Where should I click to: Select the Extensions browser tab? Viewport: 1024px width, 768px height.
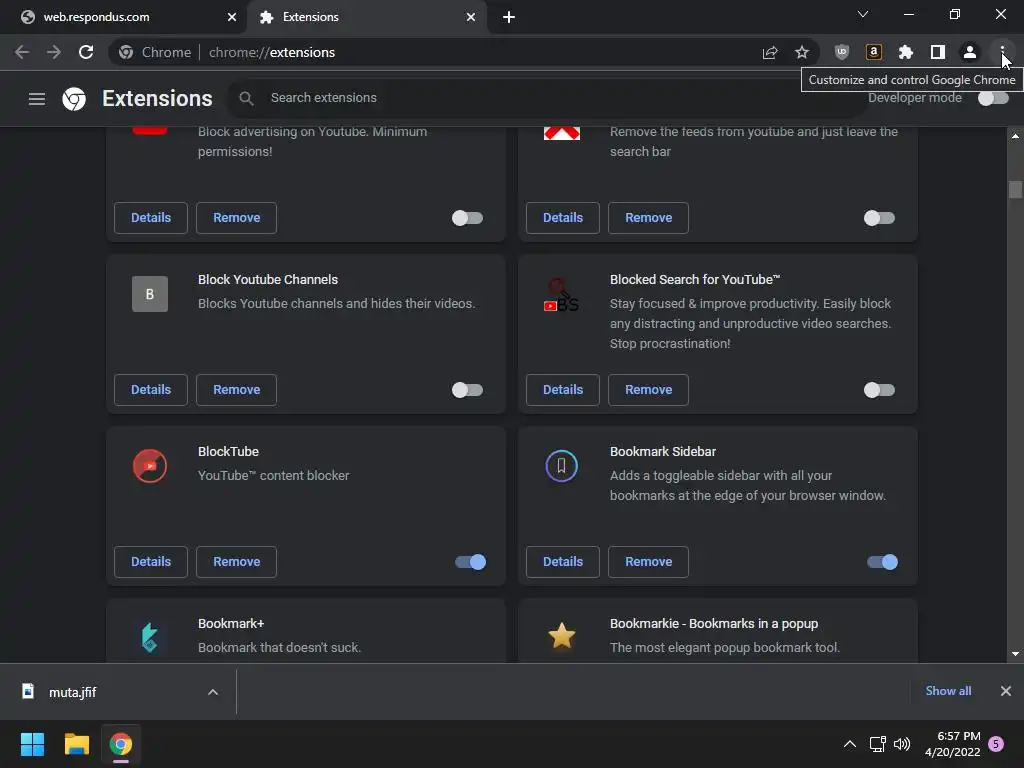pos(367,17)
